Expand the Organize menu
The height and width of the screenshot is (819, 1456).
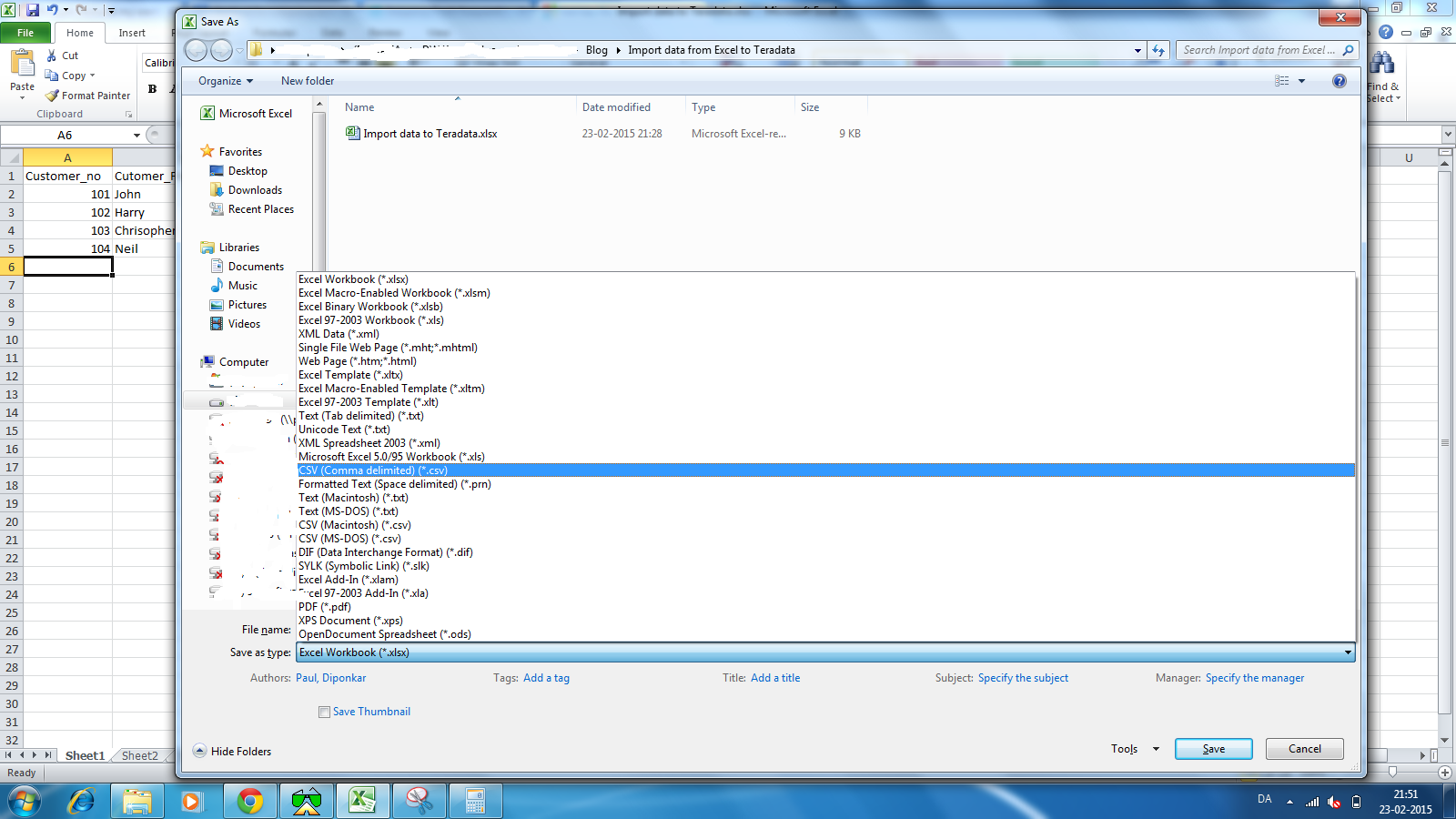[x=224, y=80]
